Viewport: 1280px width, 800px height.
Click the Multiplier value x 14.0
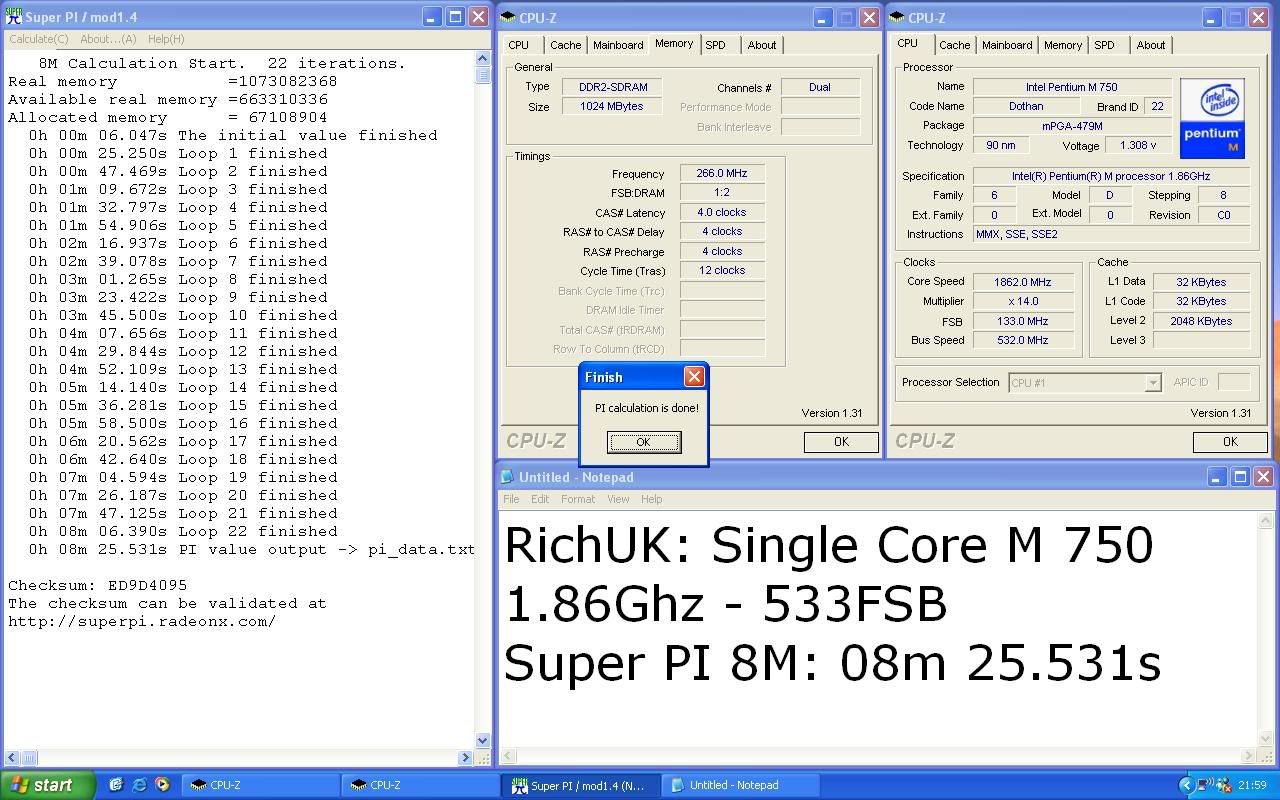pyautogui.click(x=1022, y=301)
